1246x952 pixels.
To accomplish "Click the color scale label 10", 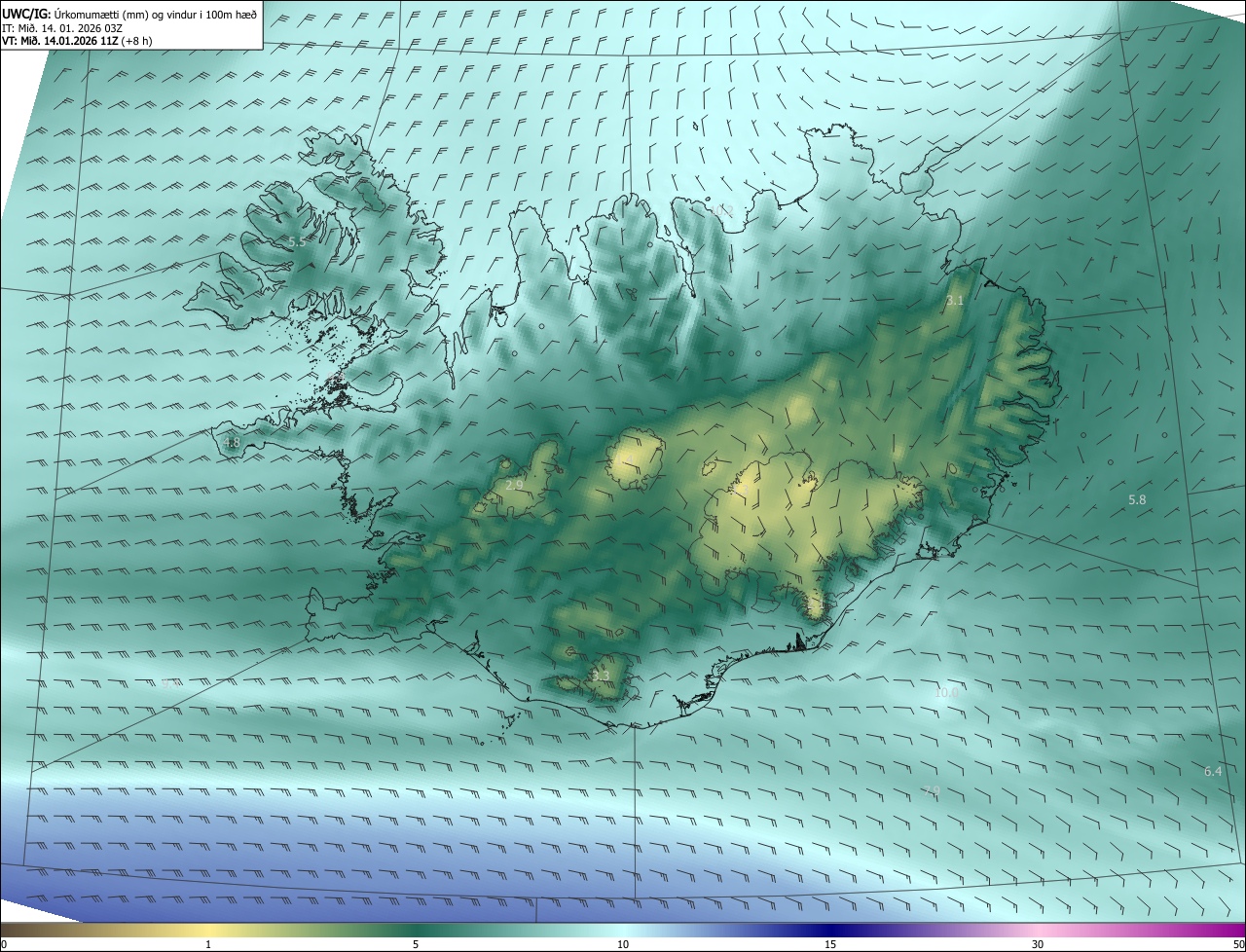I will (623, 944).
